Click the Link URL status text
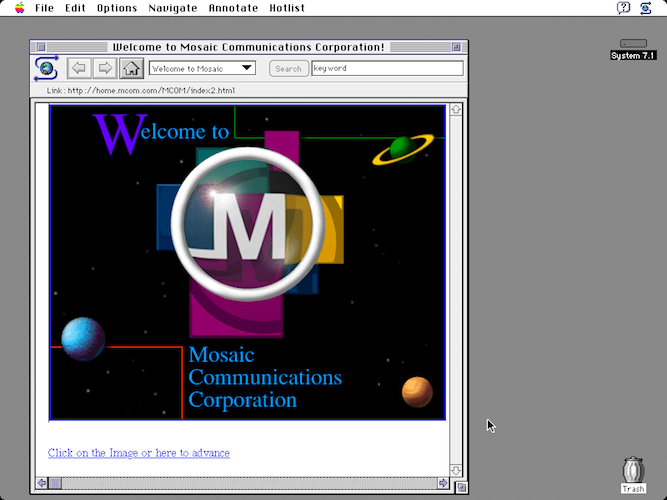Viewport: 667px width, 500px height. [141, 90]
